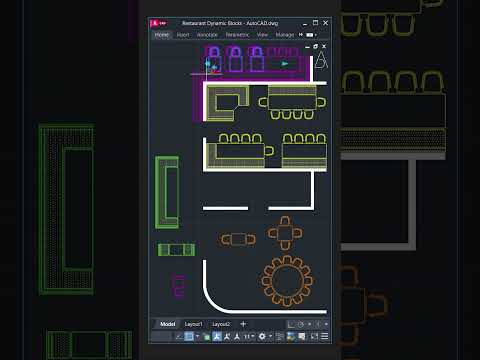
Task: Click the cyan stretch grip arrow on bench
Action: 285,63
